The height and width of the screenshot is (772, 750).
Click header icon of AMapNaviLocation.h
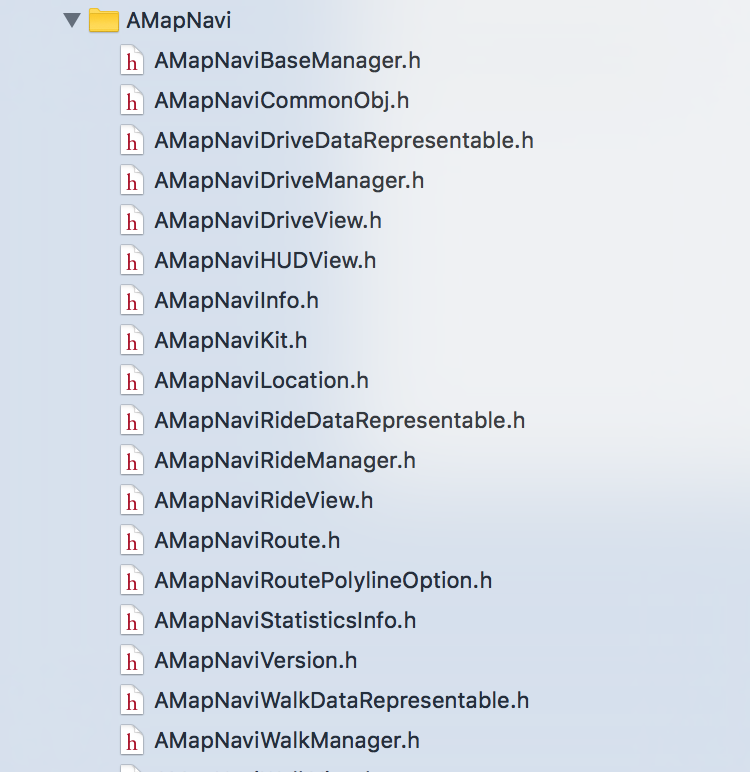click(x=131, y=381)
